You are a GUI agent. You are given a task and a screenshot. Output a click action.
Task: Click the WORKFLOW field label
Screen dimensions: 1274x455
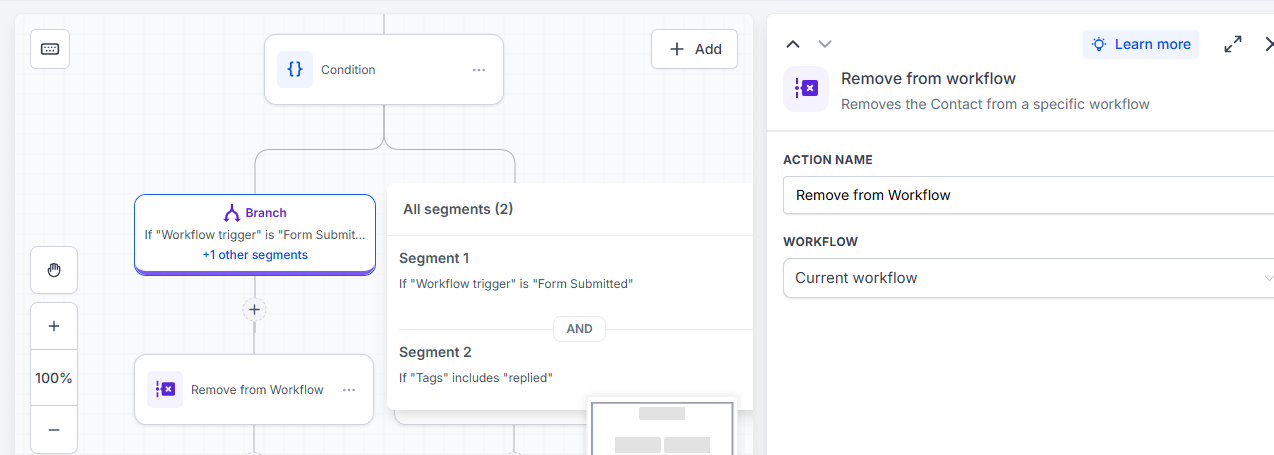tap(820, 242)
